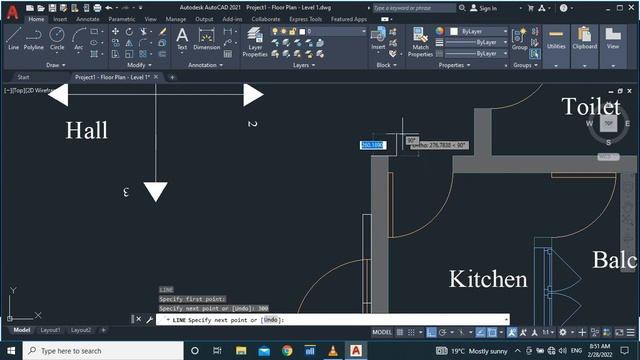Toggle object snap tracking
640x360 pixels.
point(481,332)
